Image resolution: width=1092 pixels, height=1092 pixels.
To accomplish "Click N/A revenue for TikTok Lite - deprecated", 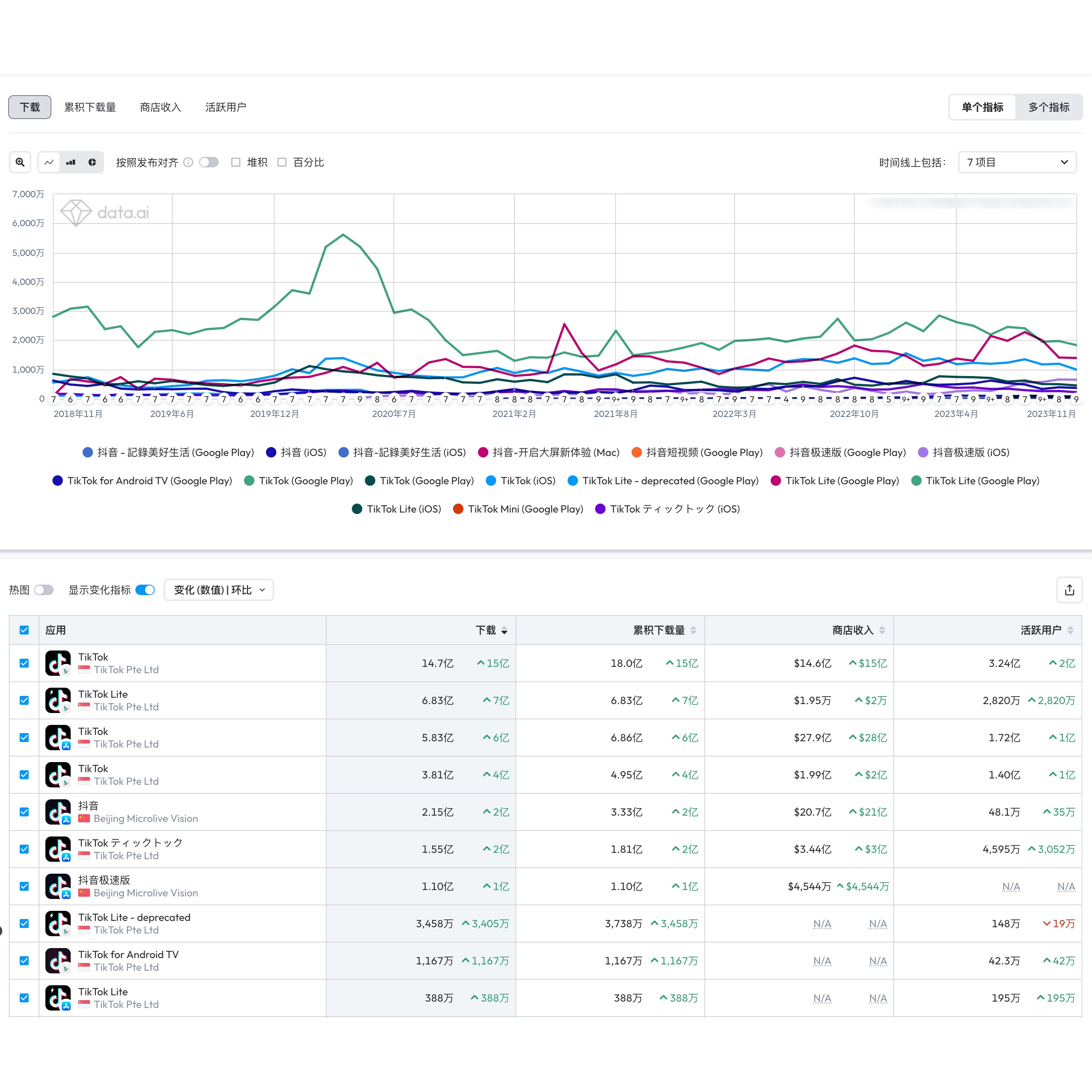I will click(x=822, y=924).
